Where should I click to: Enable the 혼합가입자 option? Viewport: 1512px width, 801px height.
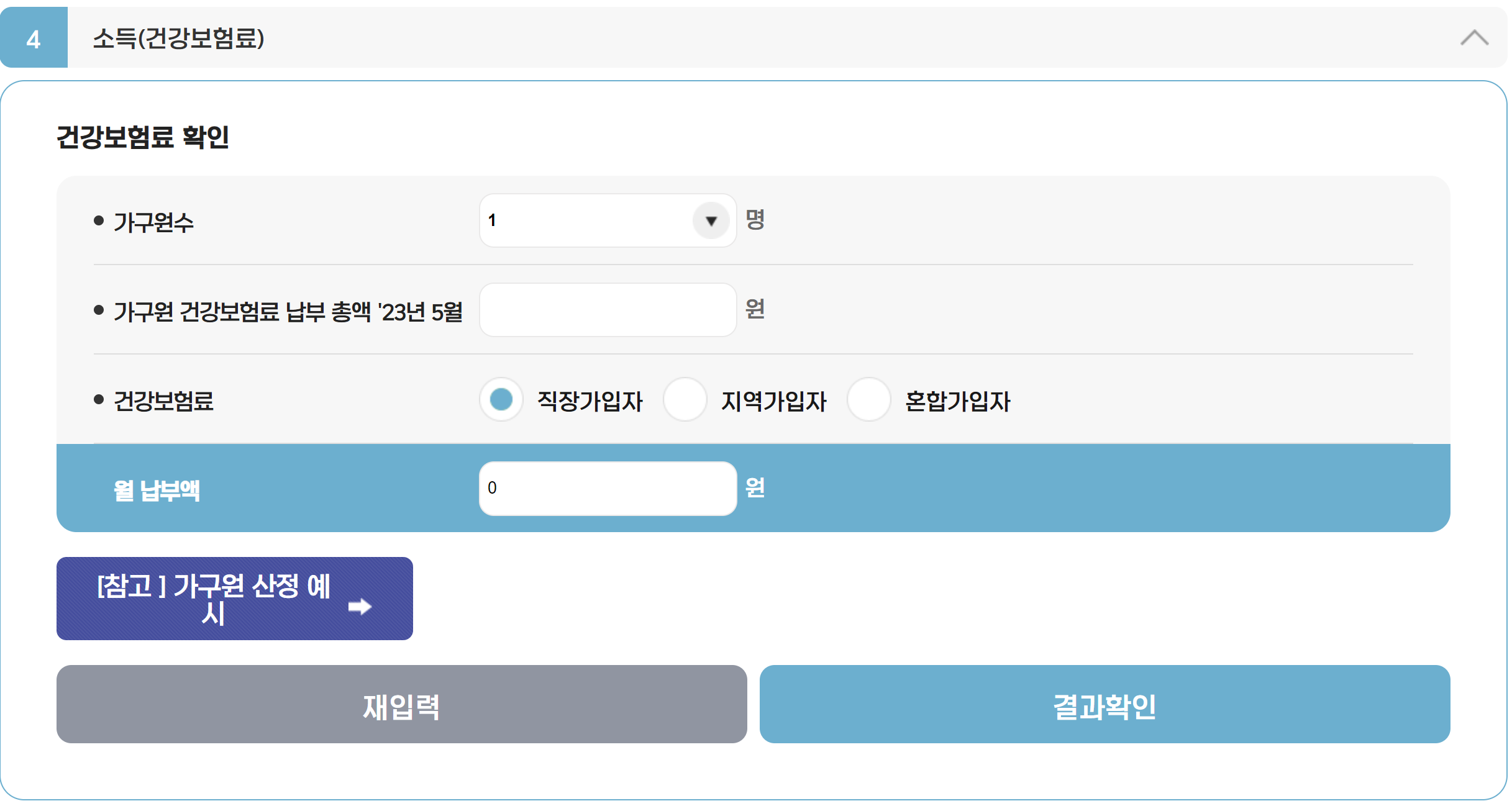pos(868,400)
